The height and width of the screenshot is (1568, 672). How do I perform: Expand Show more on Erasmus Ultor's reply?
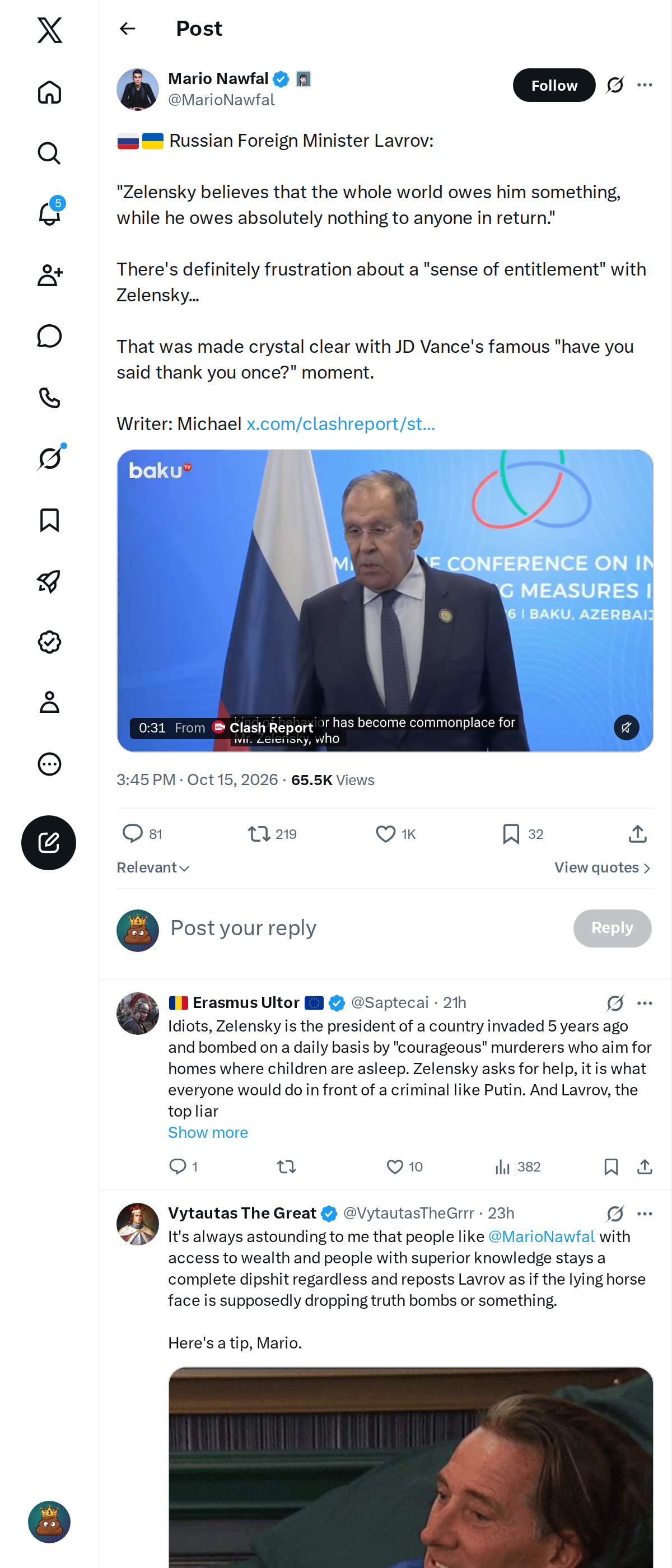point(208,1132)
